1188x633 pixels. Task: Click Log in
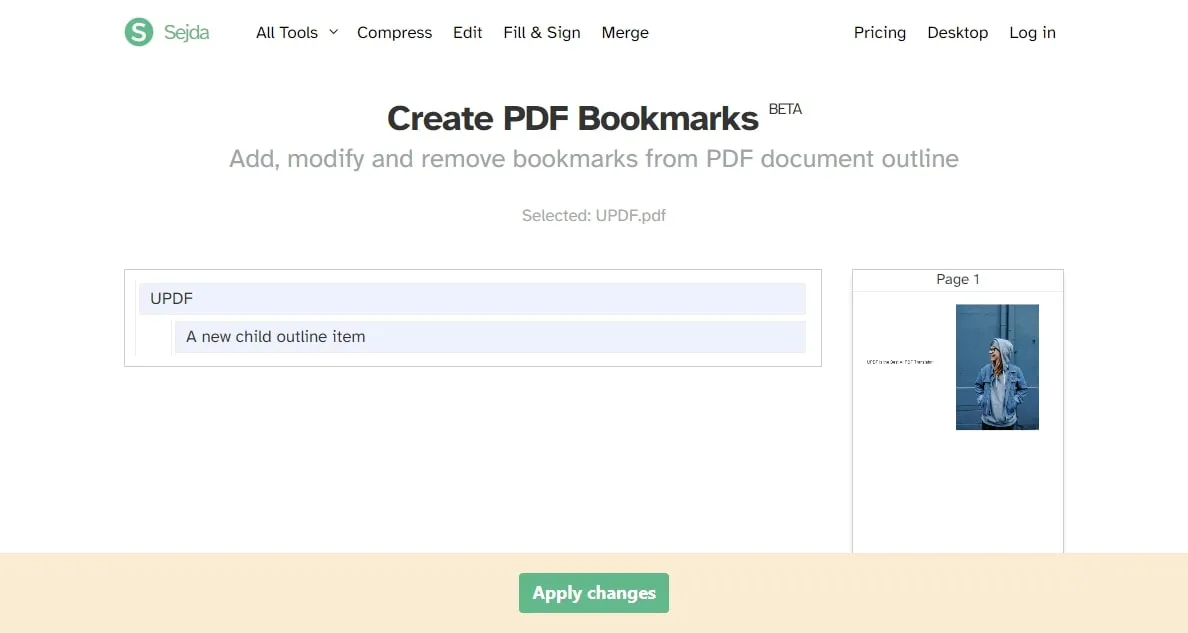click(x=1032, y=33)
